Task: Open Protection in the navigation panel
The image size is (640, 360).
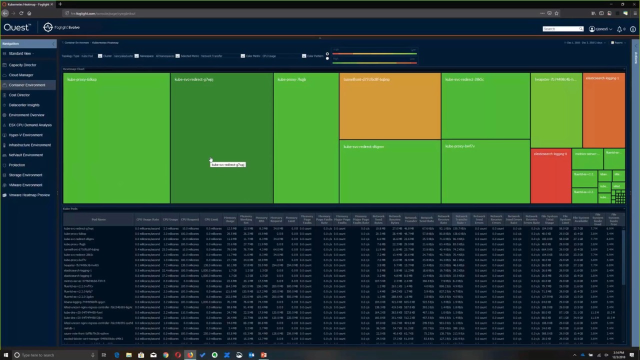Action: 17,165
